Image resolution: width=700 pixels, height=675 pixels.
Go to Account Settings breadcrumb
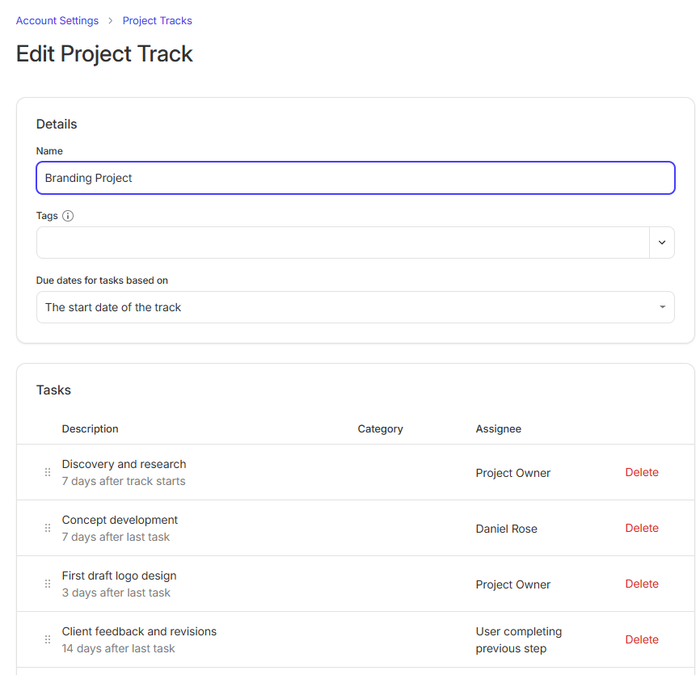[57, 21]
